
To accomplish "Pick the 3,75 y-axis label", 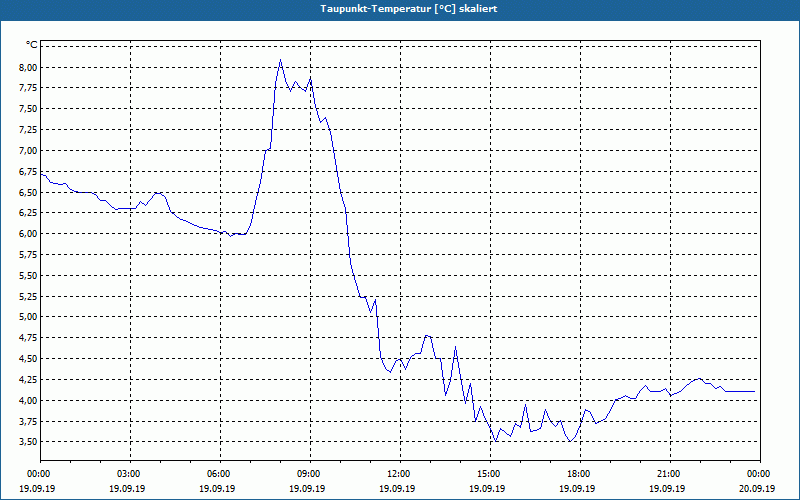I will click(29, 421).
